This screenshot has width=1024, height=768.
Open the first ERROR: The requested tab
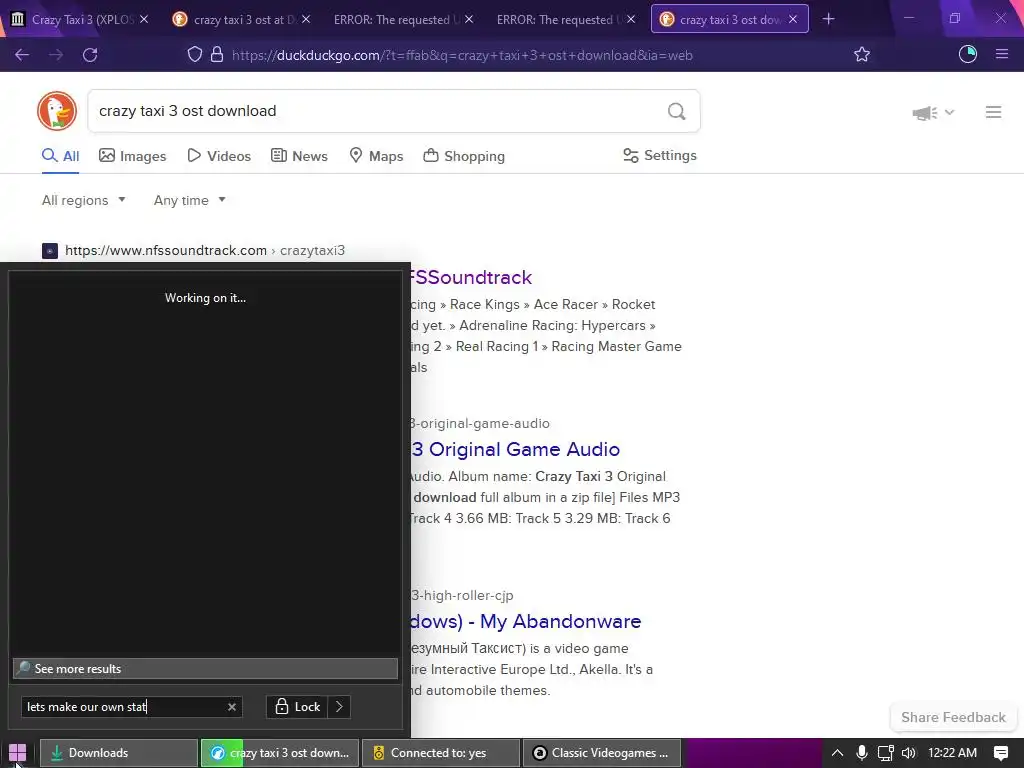coord(396,19)
